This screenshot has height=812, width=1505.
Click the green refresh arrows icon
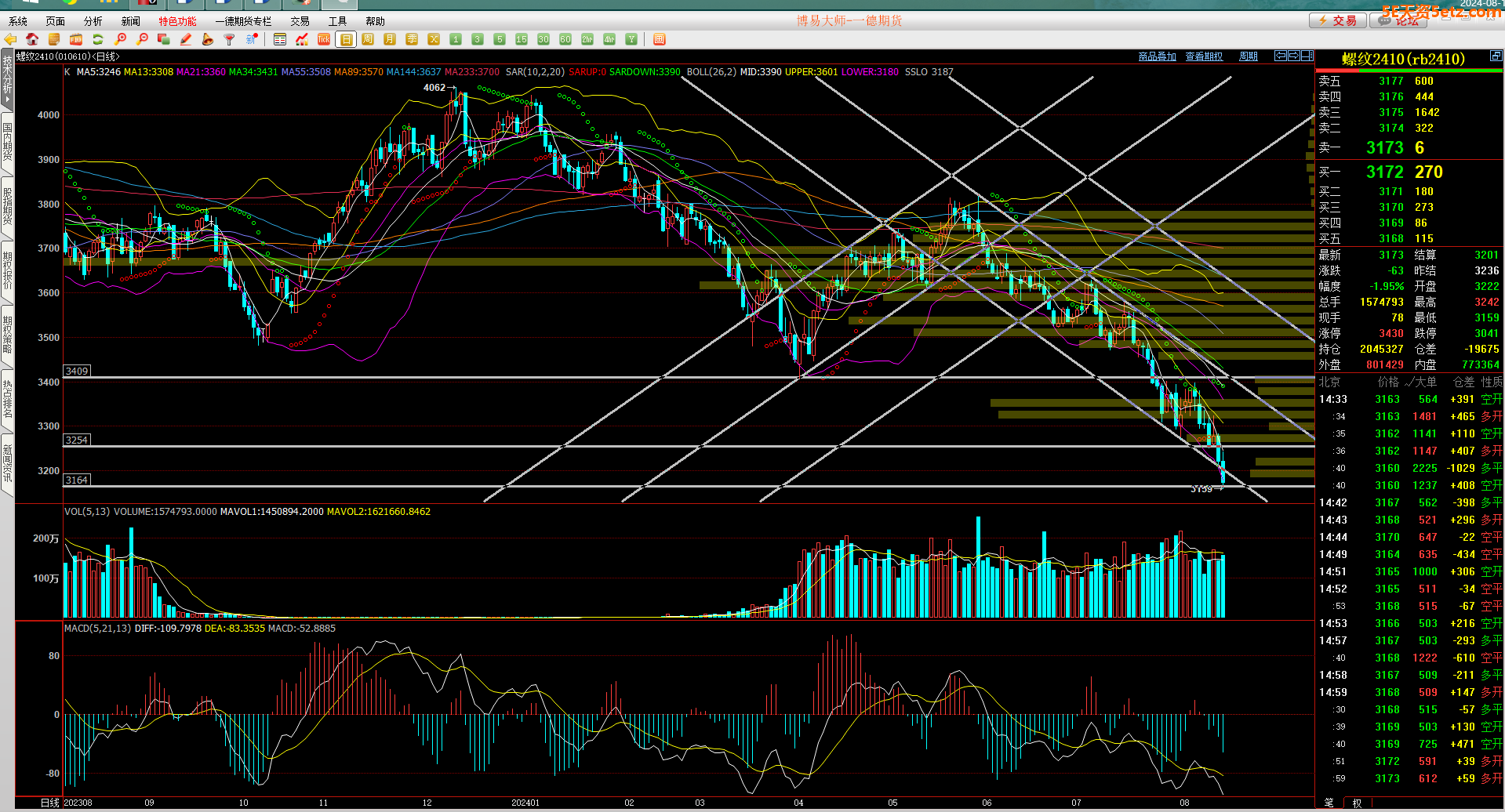pos(98,39)
